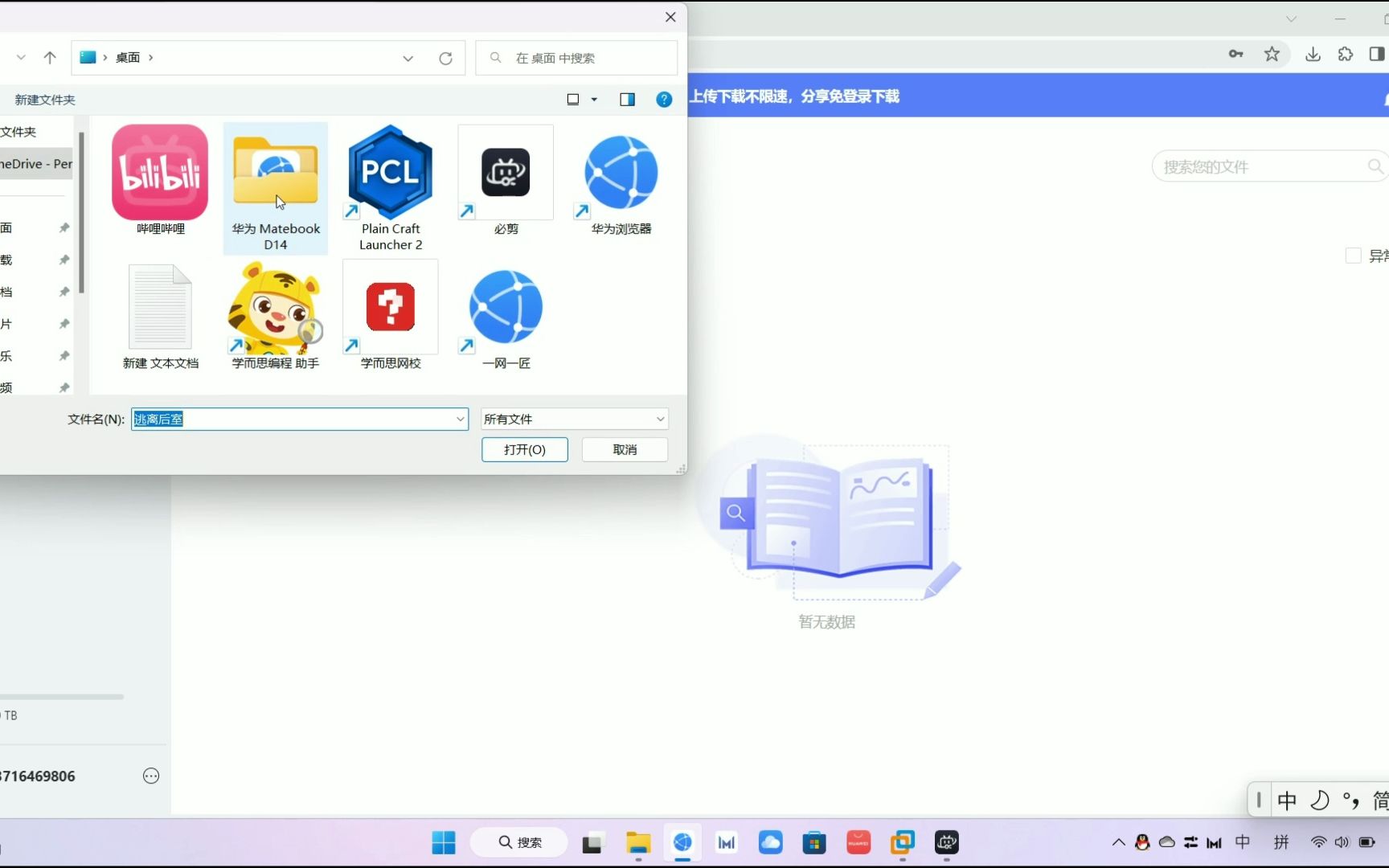Open Task View from the taskbar
Viewport: 1389px width, 868px height.
point(592,842)
